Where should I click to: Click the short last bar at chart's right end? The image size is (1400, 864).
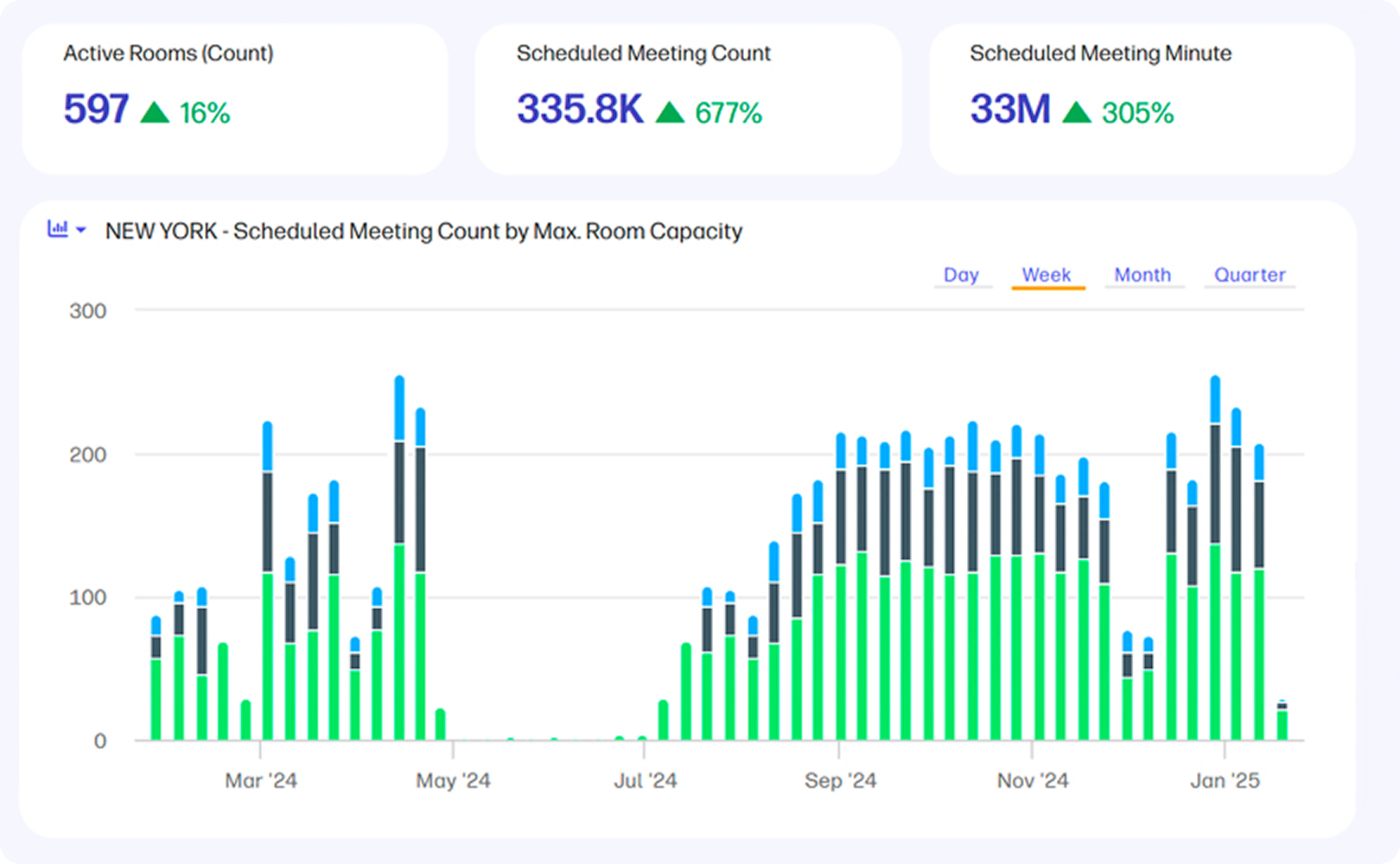1282,722
